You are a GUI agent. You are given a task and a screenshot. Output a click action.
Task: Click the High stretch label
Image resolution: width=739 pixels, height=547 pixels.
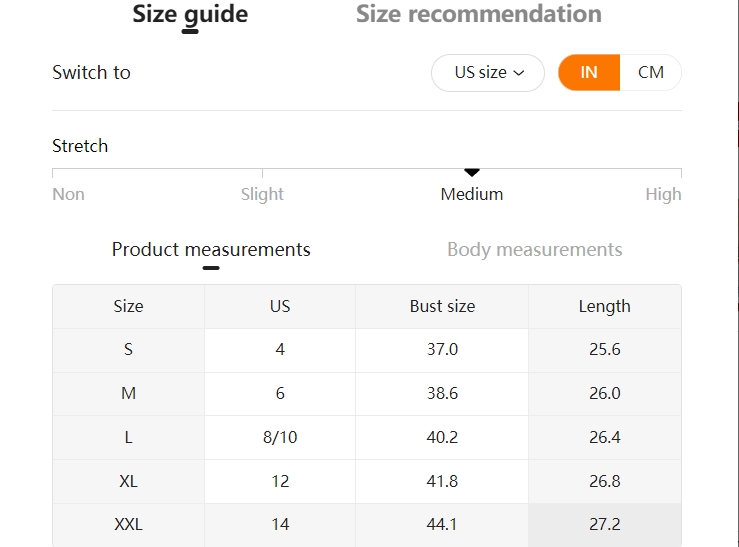tap(663, 194)
